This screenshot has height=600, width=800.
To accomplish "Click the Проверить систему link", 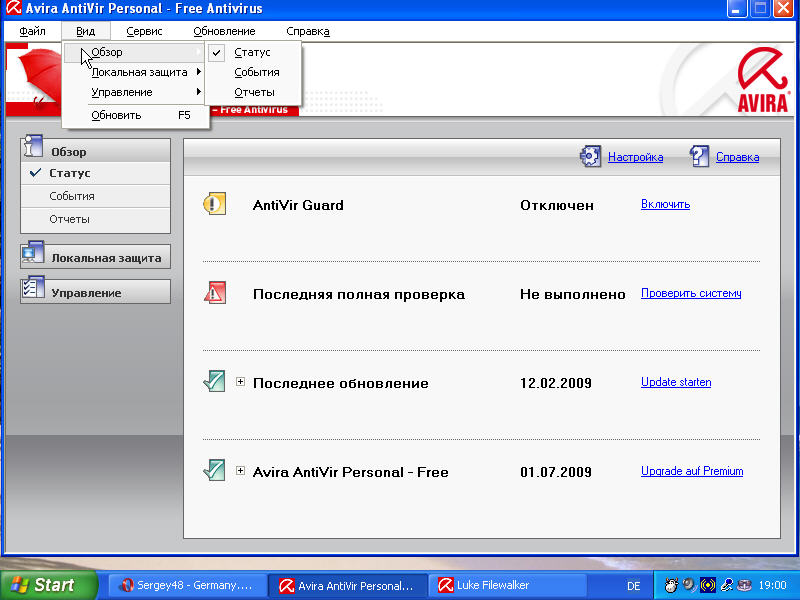I will 691,293.
